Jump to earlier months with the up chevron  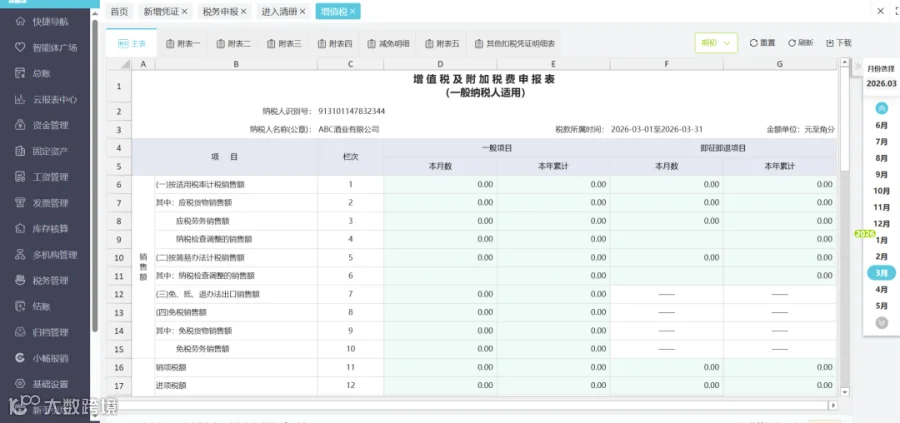[x=882, y=108]
